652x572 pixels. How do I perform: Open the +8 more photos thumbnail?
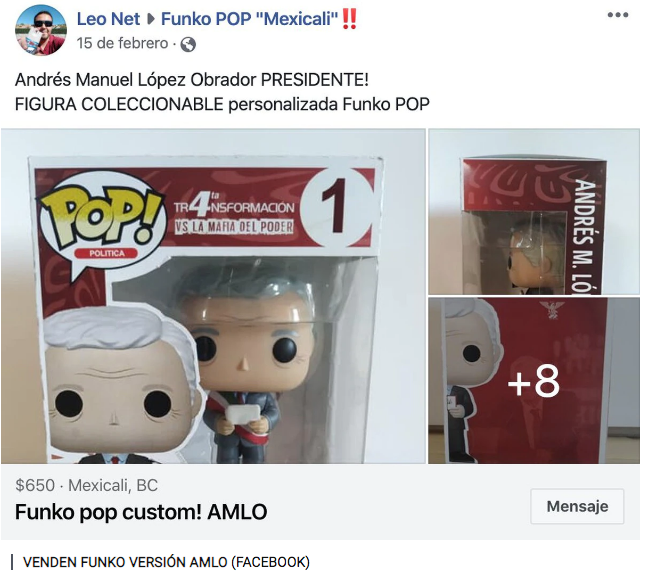point(534,380)
